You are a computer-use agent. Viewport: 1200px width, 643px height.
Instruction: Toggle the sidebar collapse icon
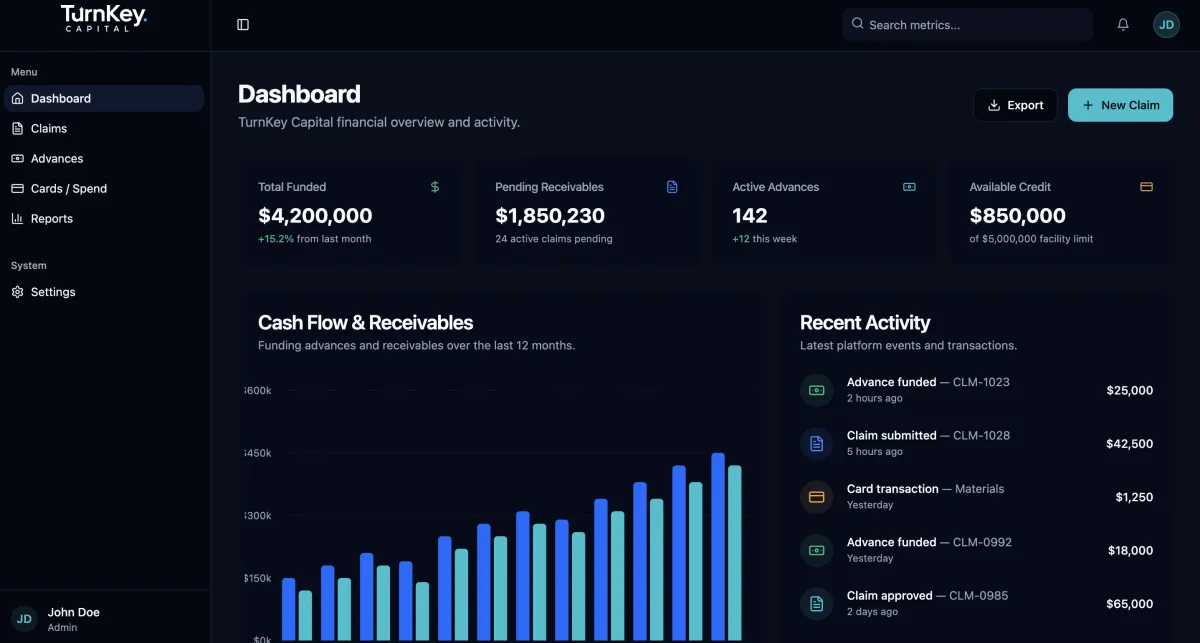[243, 25]
